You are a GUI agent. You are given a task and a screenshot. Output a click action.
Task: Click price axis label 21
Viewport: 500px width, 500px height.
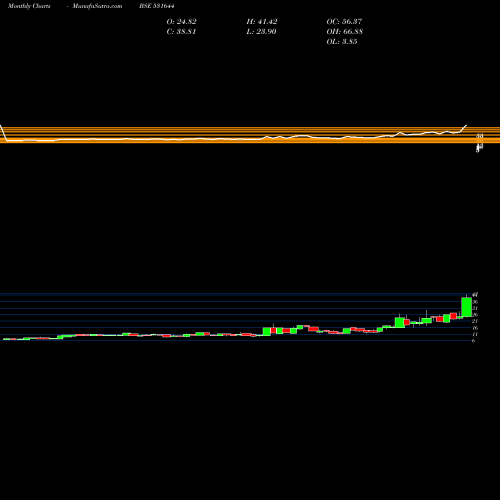[475, 321]
